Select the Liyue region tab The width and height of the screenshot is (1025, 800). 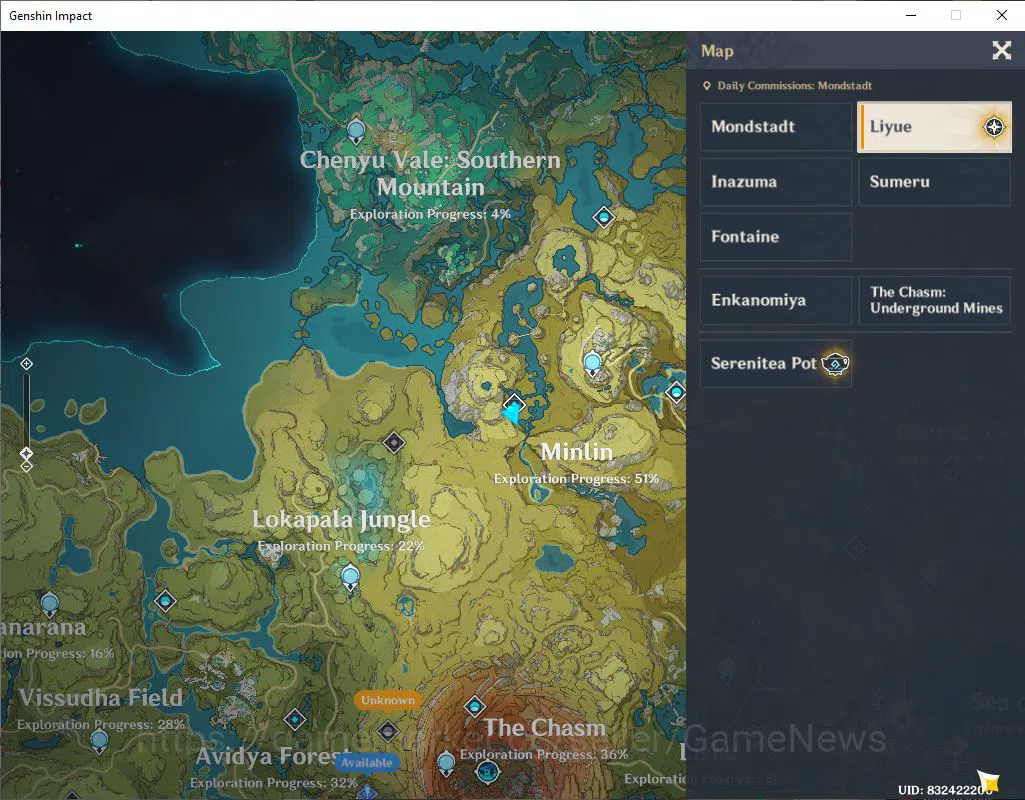click(934, 127)
